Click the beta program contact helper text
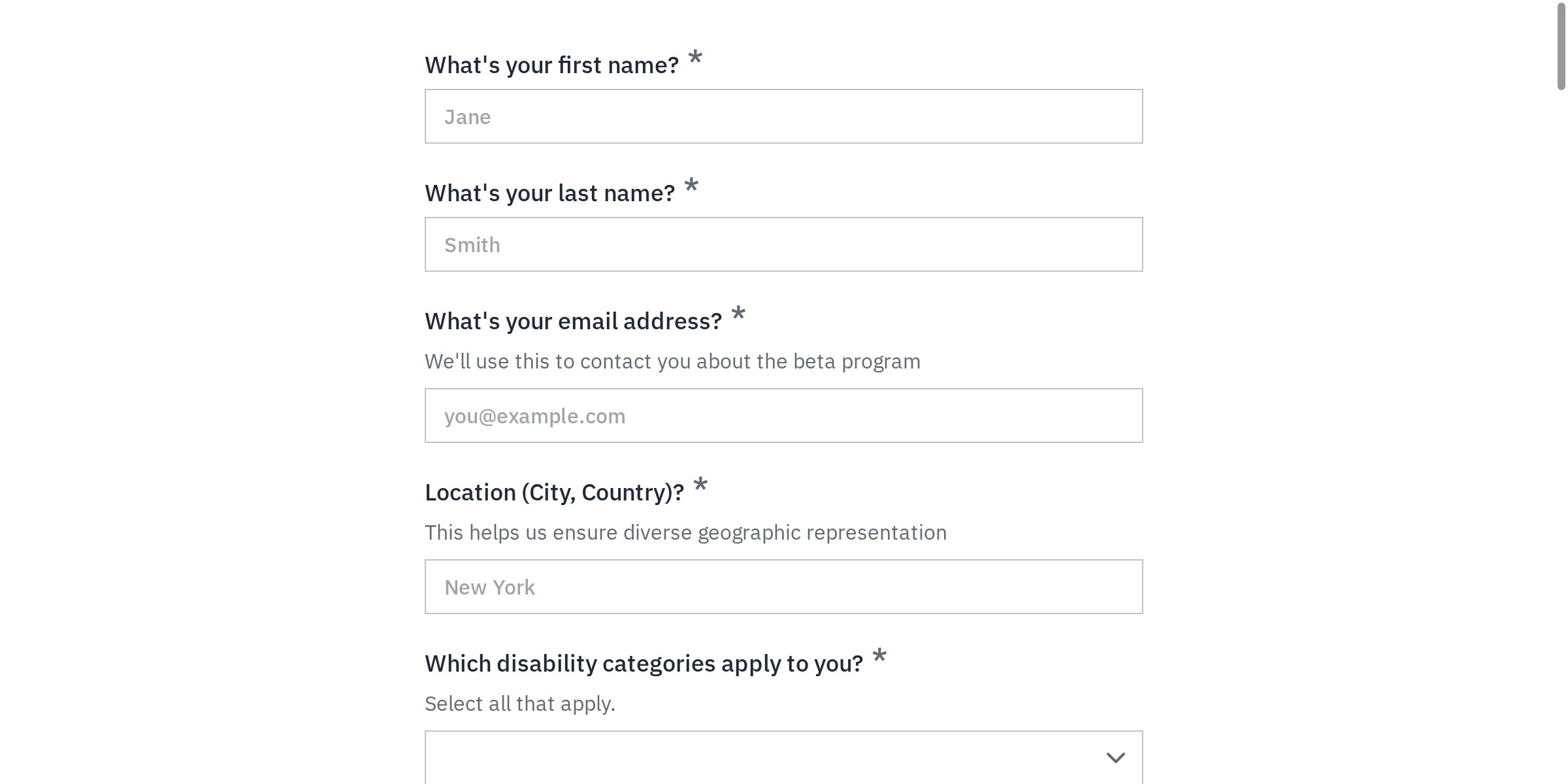The image size is (1568, 784). point(672,360)
